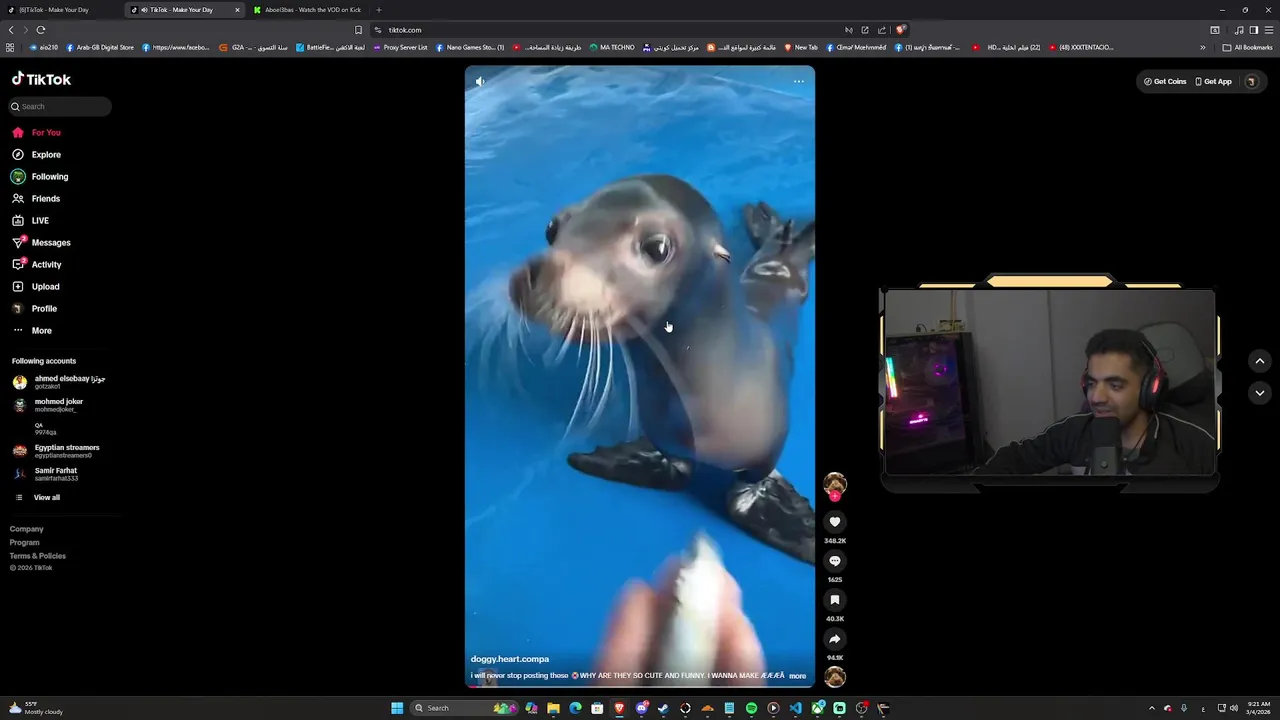This screenshot has height=720, width=1280.
Task: Open Proxy Server List bookmark
Action: coord(400,47)
